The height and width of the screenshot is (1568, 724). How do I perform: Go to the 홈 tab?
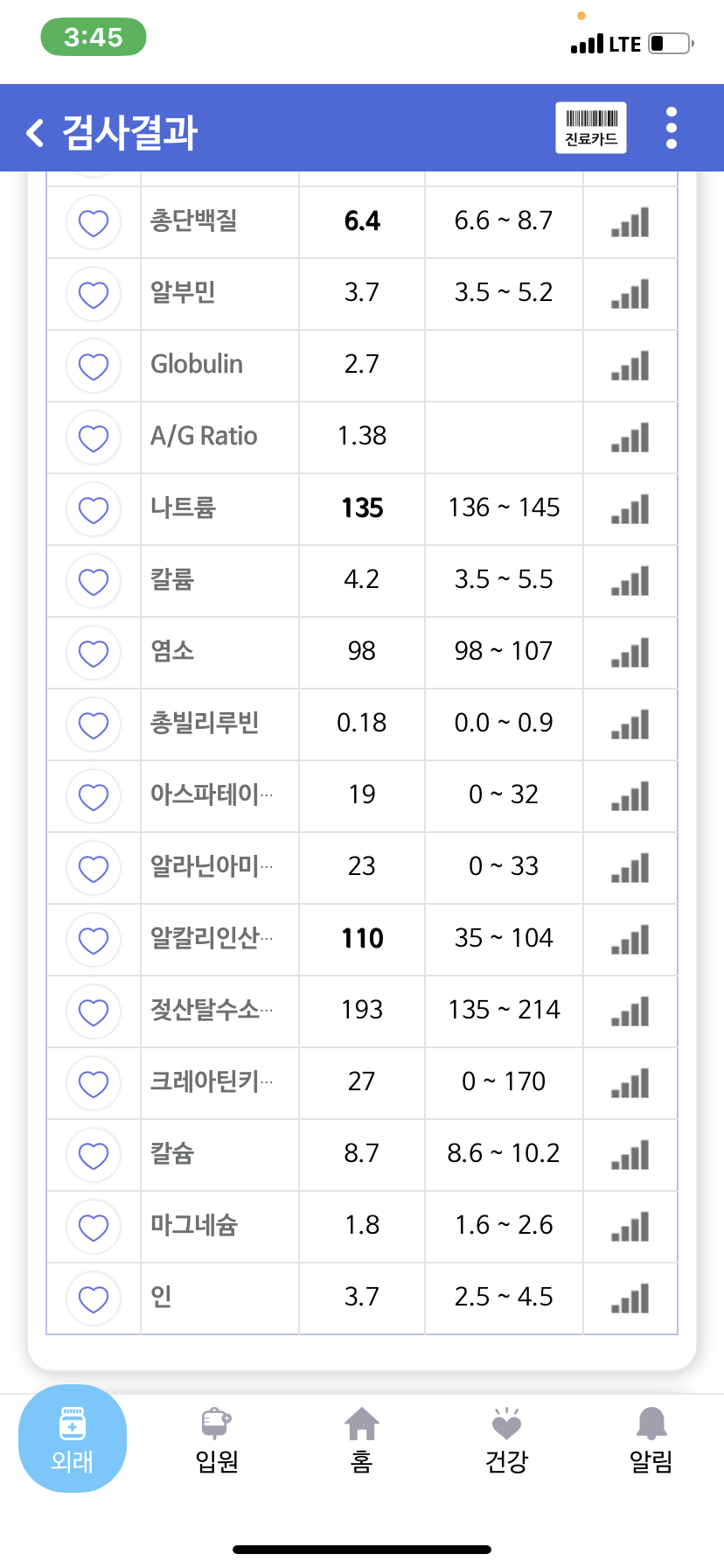click(362, 1440)
